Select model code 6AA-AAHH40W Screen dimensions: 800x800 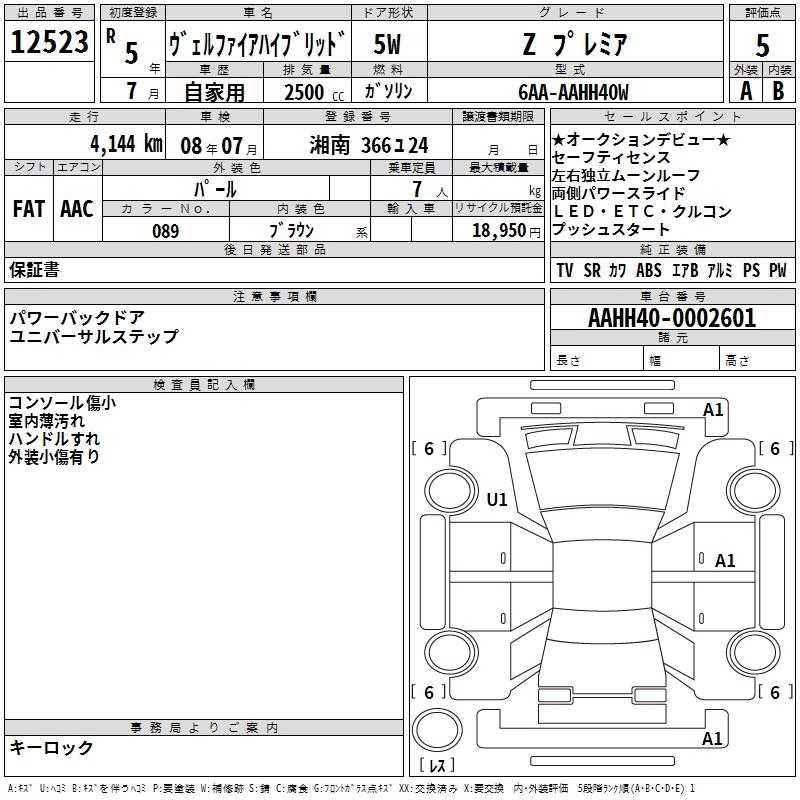(573, 92)
